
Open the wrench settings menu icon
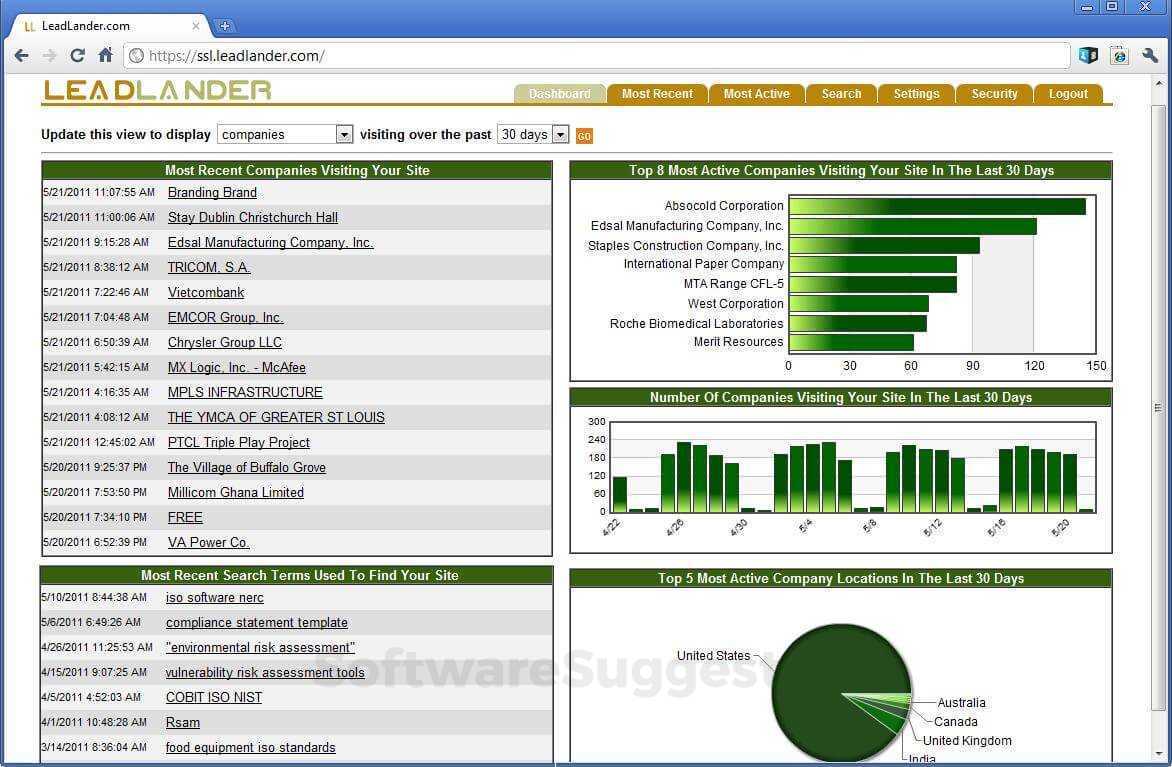point(1150,55)
